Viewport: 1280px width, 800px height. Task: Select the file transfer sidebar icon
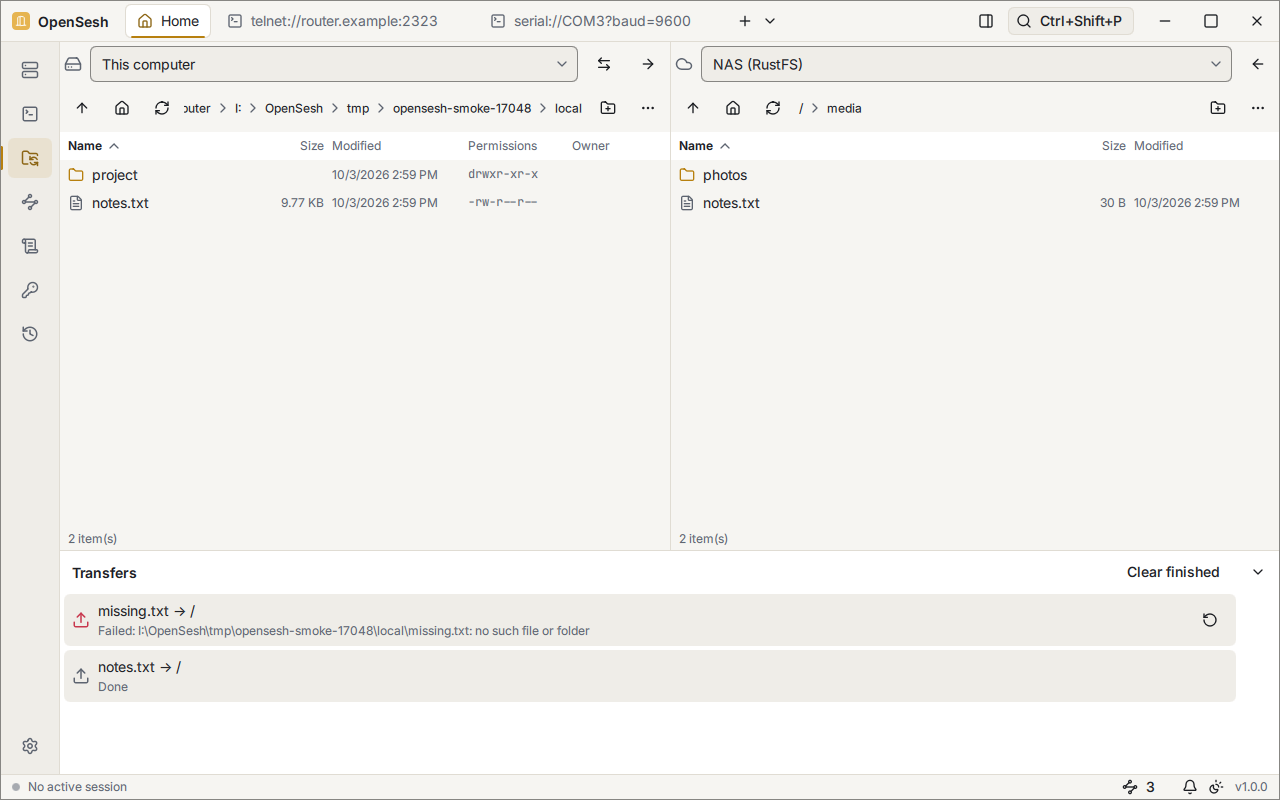point(30,158)
